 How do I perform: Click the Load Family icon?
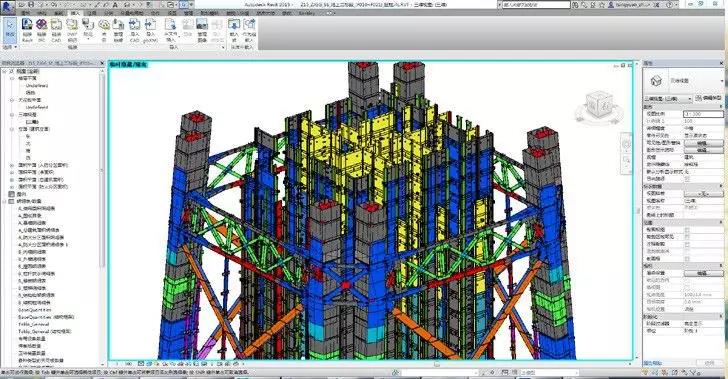[234, 30]
